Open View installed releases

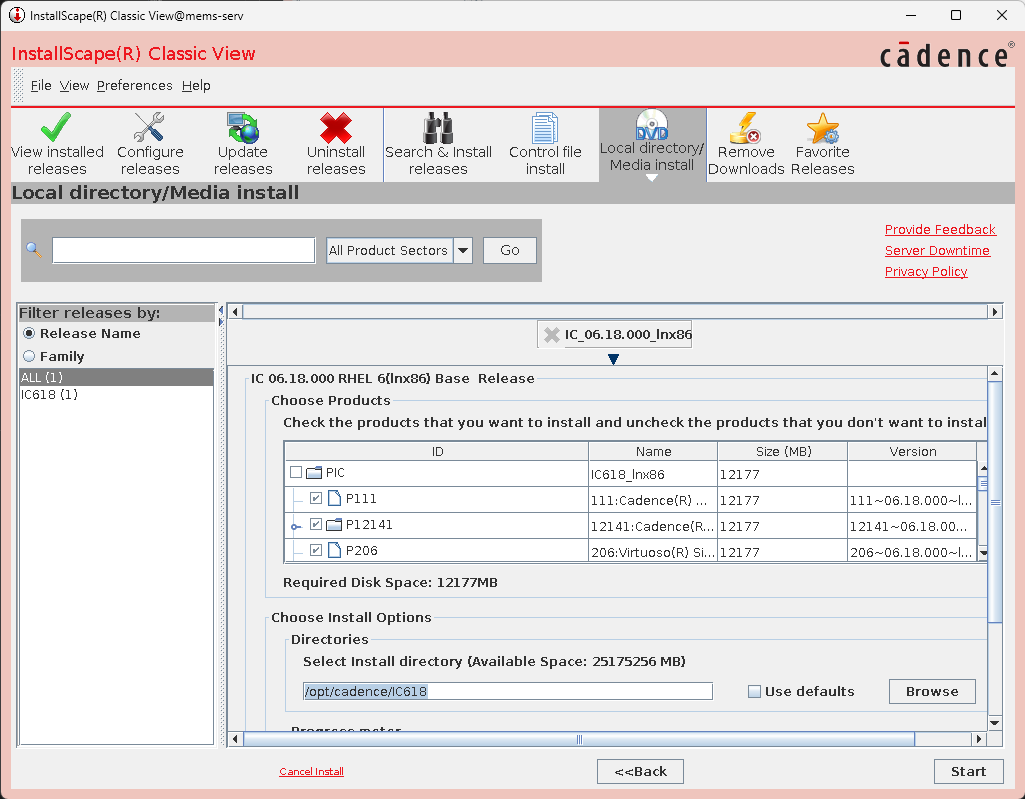tap(57, 144)
